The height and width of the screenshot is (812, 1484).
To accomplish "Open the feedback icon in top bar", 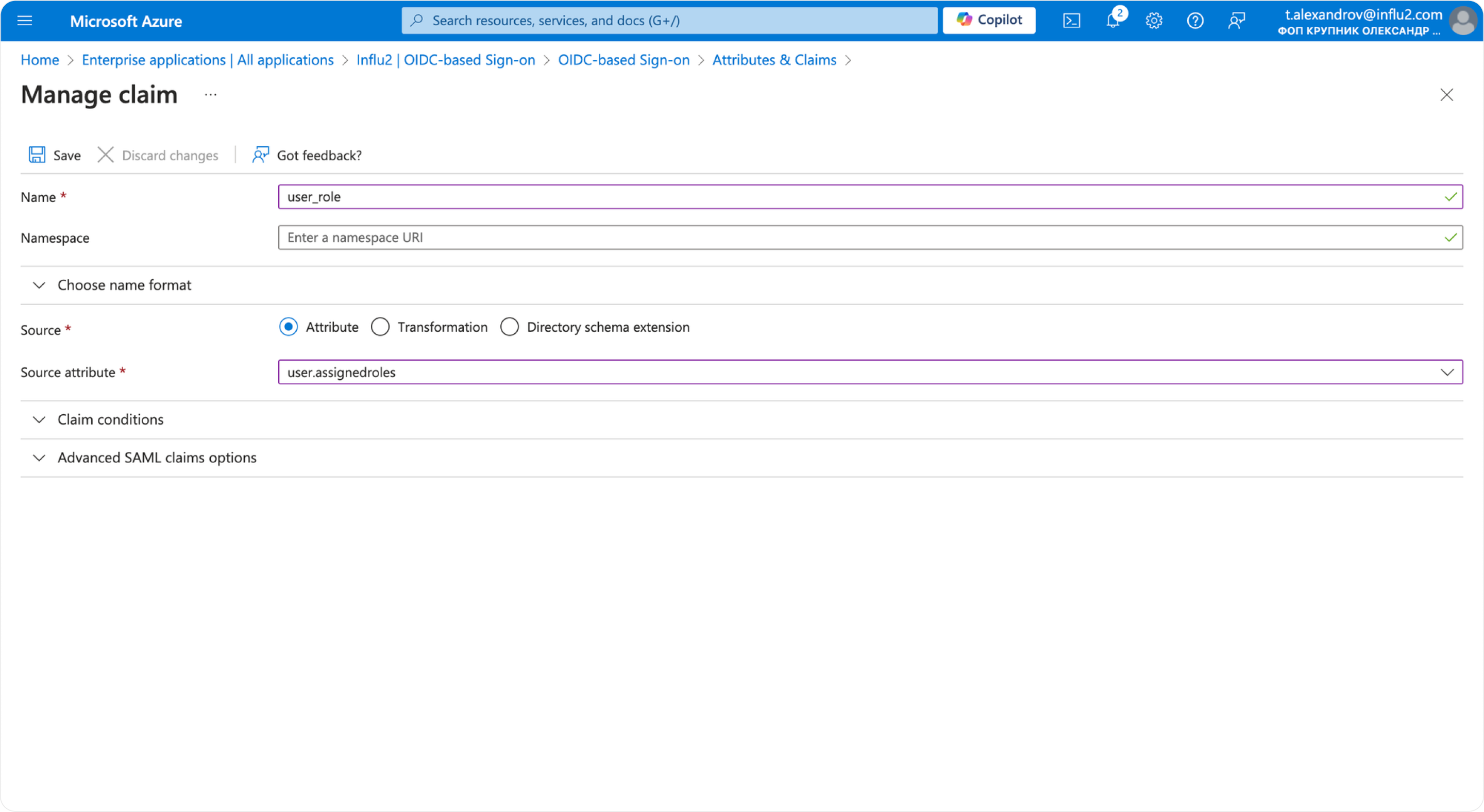I will pyautogui.click(x=1236, y=20).
